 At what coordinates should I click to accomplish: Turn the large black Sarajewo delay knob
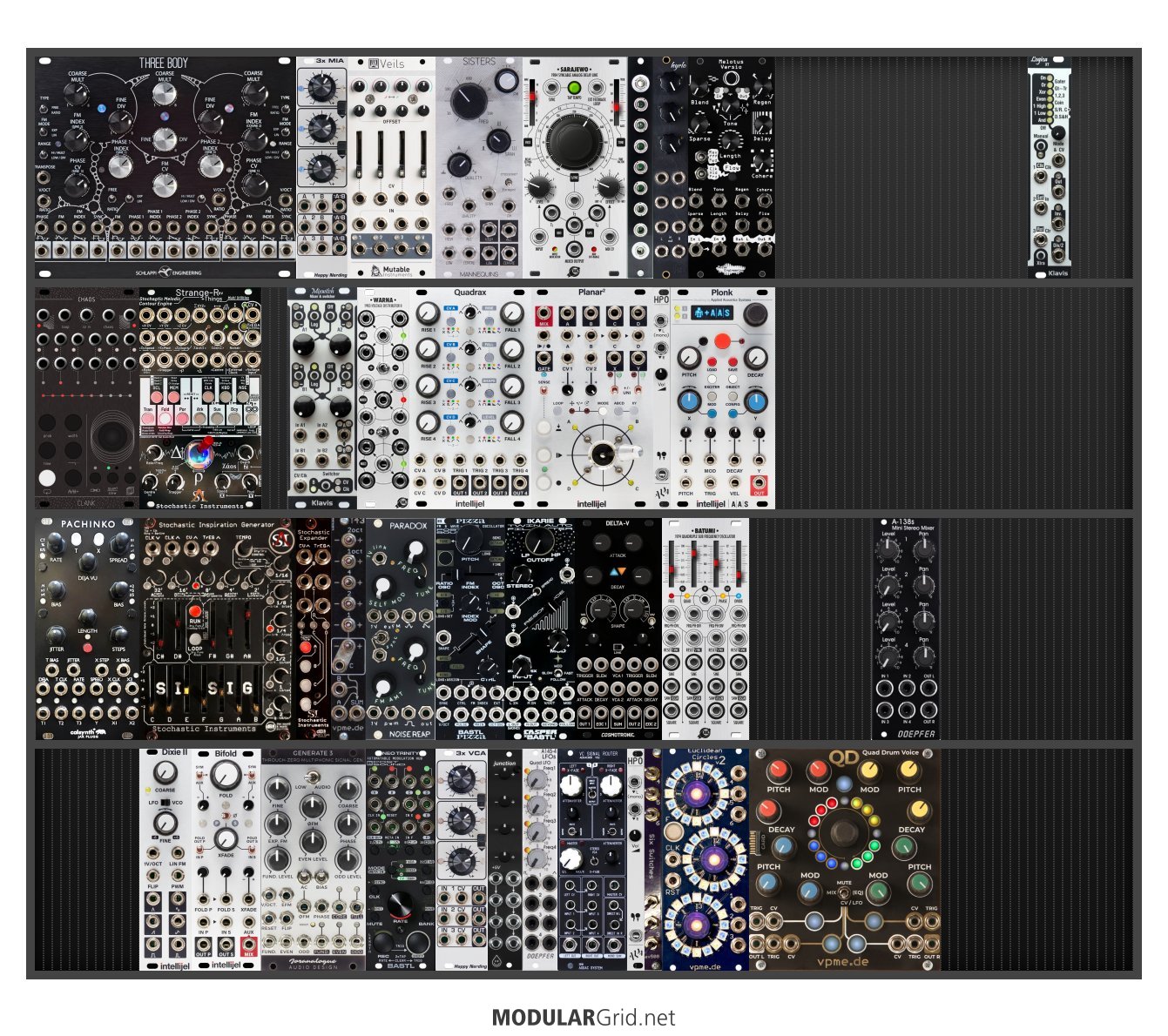(573, 142)
